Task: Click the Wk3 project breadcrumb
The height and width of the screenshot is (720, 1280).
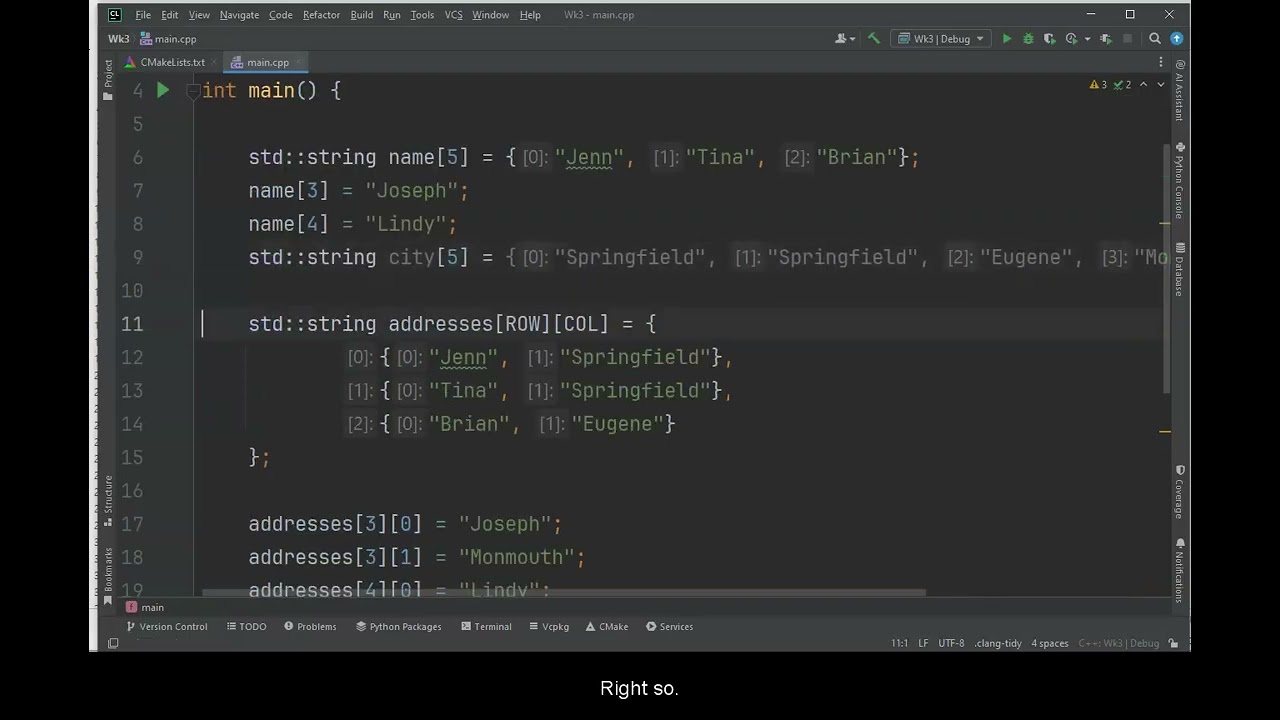Action: 119,39
